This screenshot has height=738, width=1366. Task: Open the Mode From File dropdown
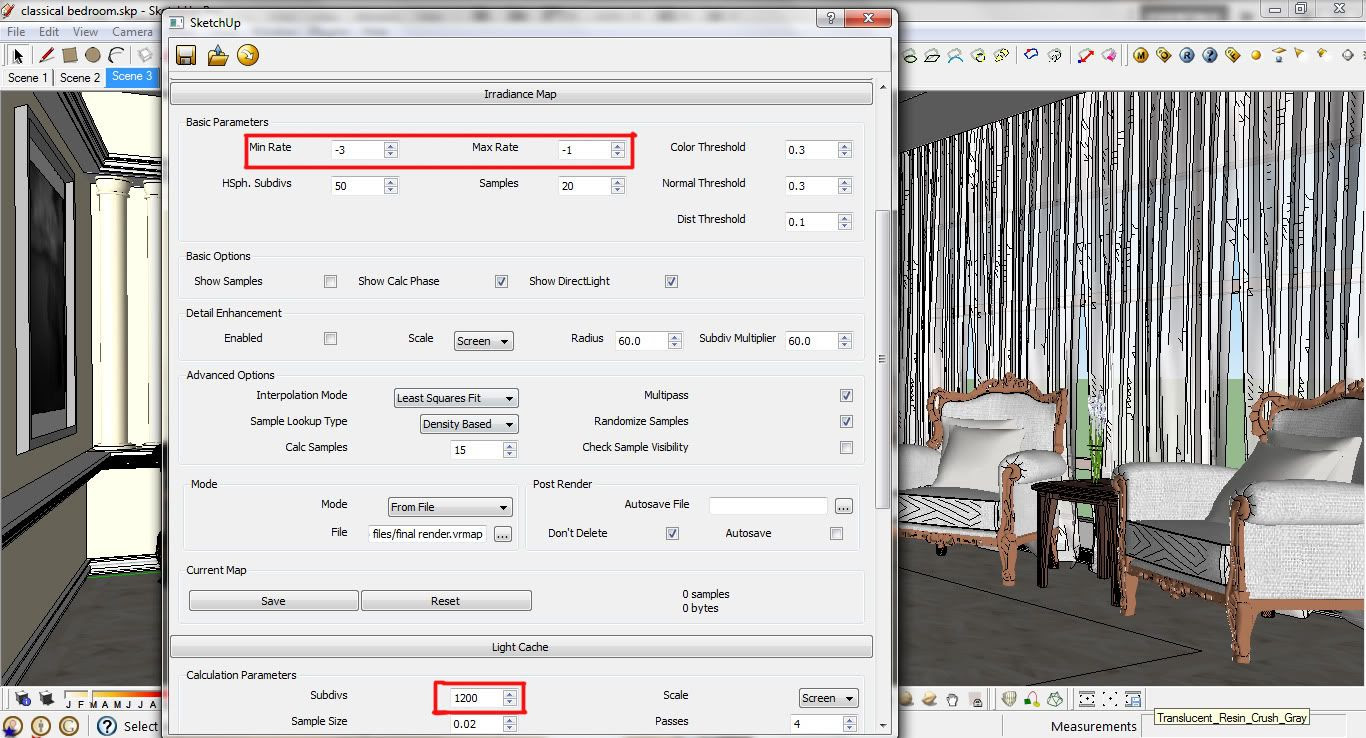(450, 507)
